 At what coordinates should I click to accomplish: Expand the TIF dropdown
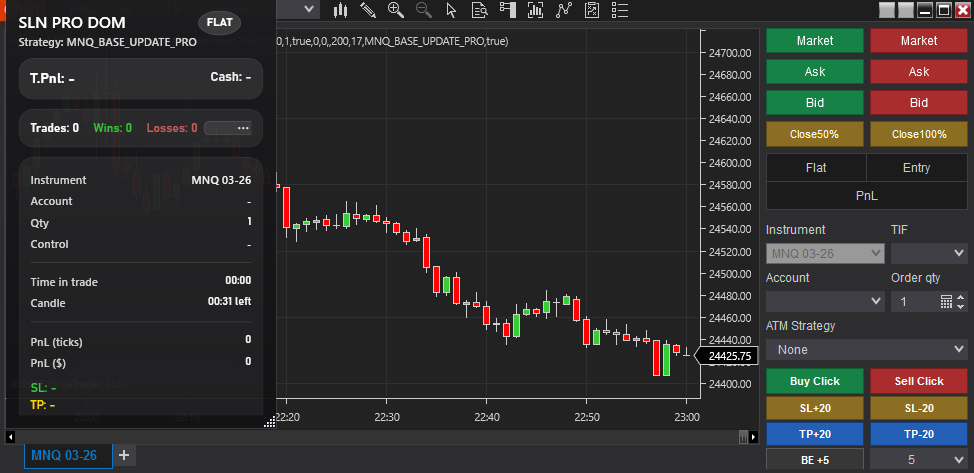coord(928,253)
